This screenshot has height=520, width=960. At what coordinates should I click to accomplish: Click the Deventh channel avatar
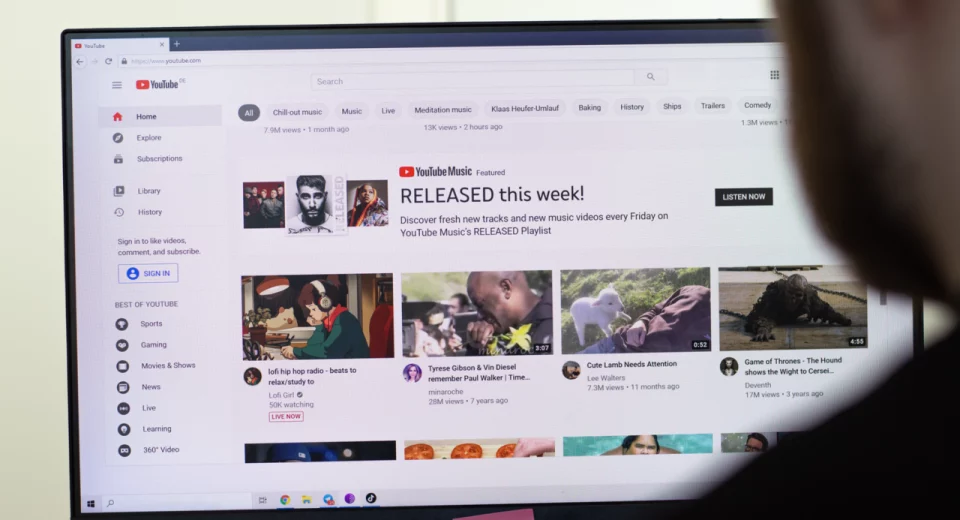[729, 366]
